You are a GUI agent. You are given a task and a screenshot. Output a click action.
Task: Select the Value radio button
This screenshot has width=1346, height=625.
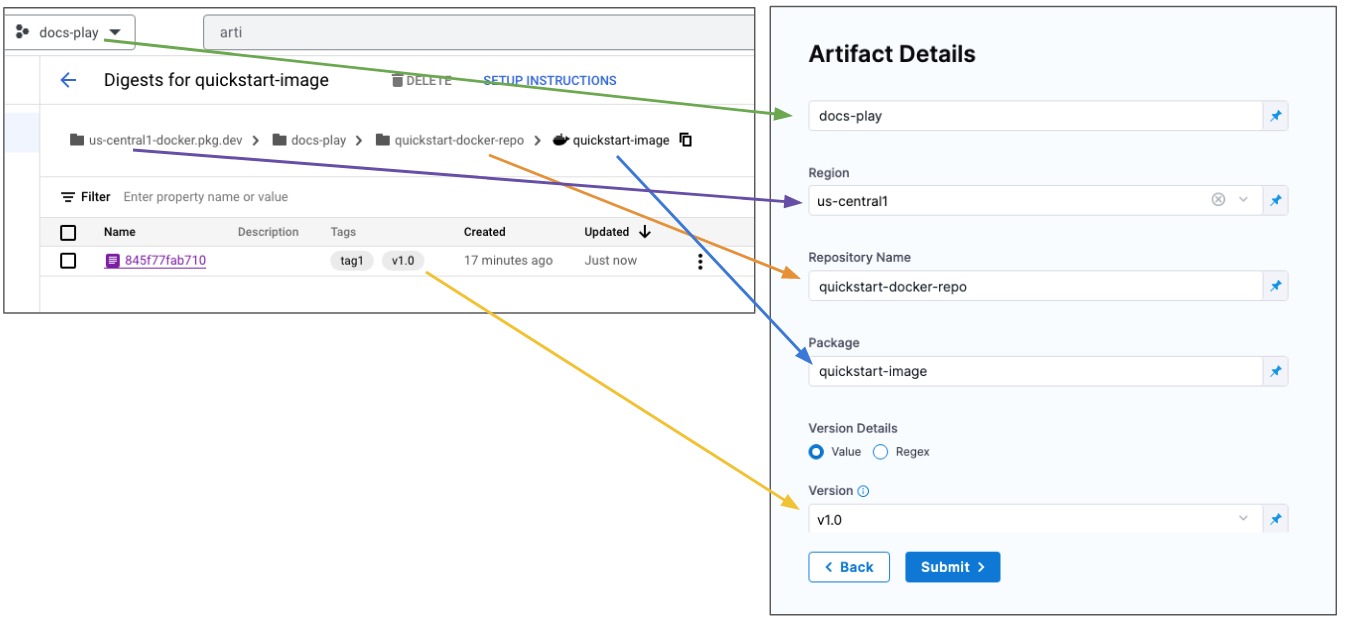[816, 452]
